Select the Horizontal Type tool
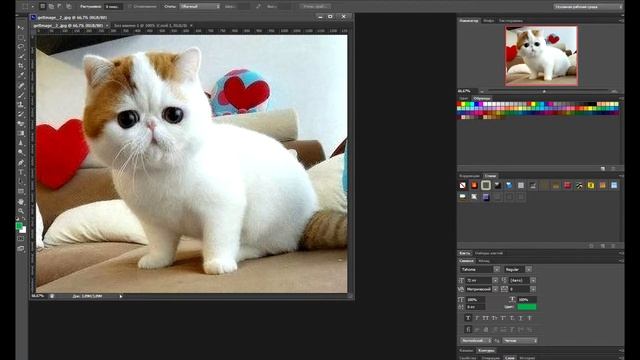Image resolution: width=640 pixels, height=360 pixels. (x=21, y=172)
